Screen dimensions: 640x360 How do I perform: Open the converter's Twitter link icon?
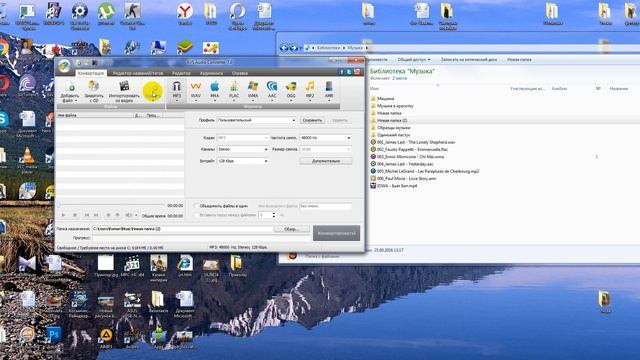click(349, 72)
